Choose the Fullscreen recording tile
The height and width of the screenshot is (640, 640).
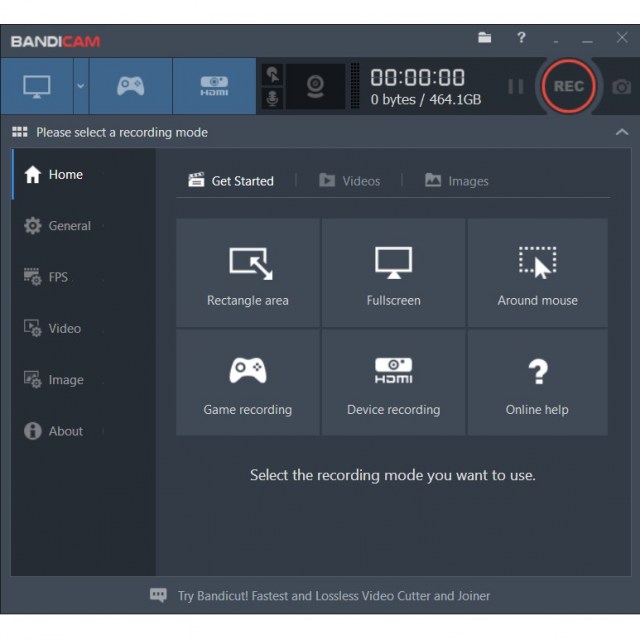pyautogui.click(x=393, y=273)
